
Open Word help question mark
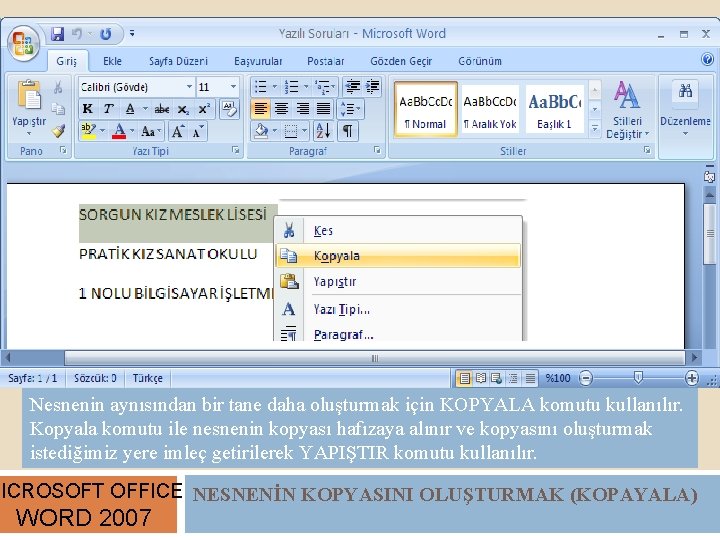pos(708,59)
